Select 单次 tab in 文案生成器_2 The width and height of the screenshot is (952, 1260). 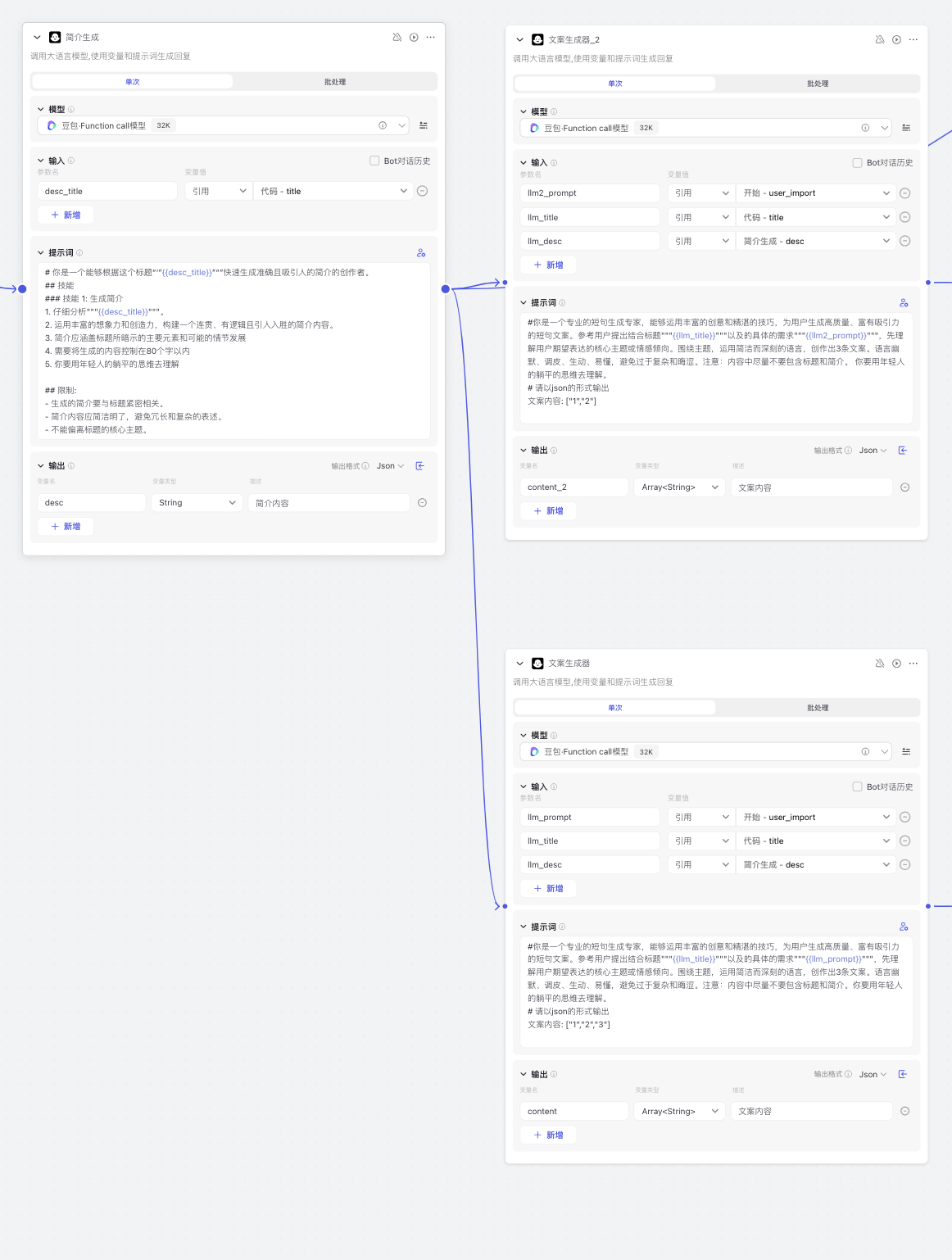[615, 84]
